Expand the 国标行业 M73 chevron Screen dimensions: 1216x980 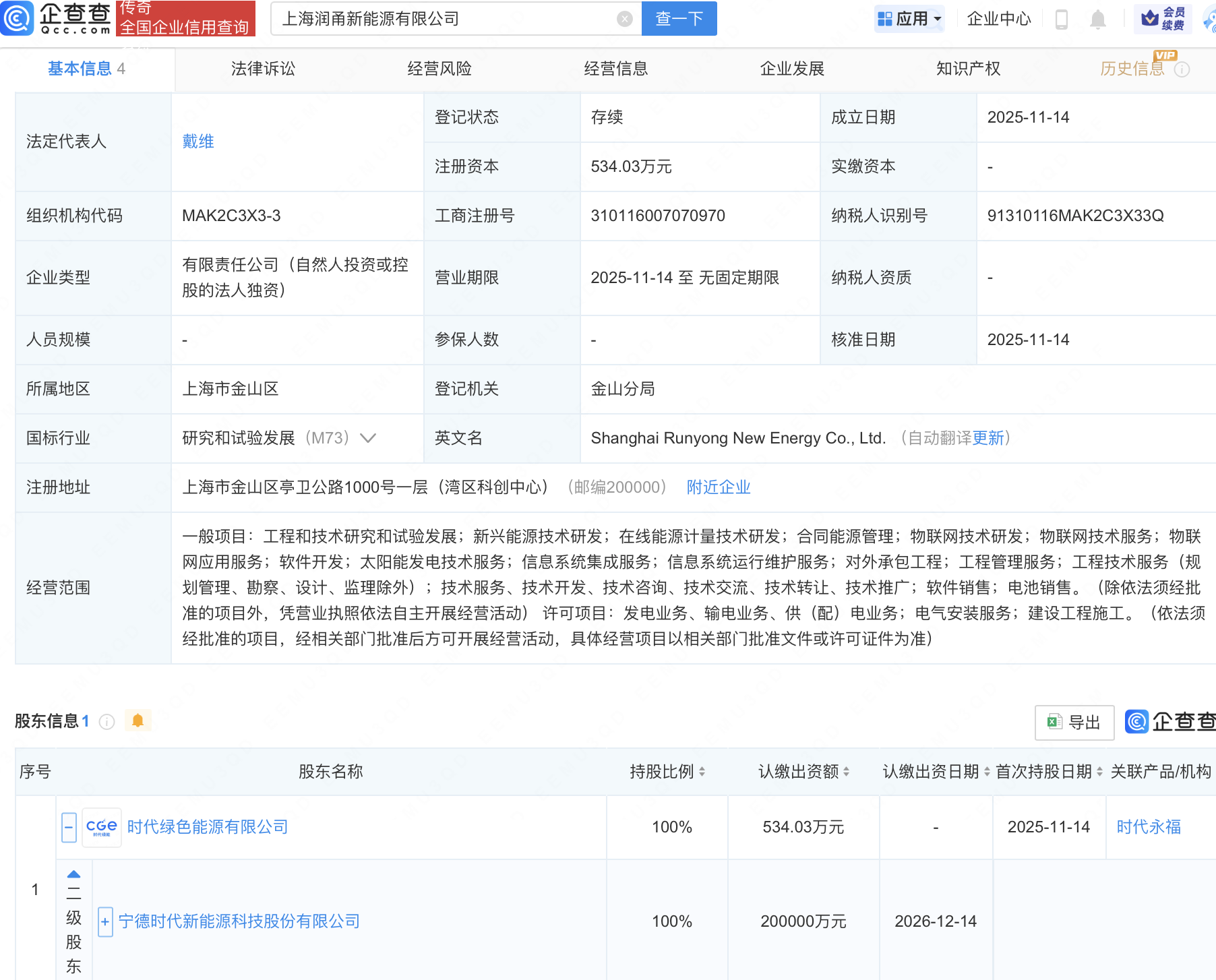[x=368, y=438]
